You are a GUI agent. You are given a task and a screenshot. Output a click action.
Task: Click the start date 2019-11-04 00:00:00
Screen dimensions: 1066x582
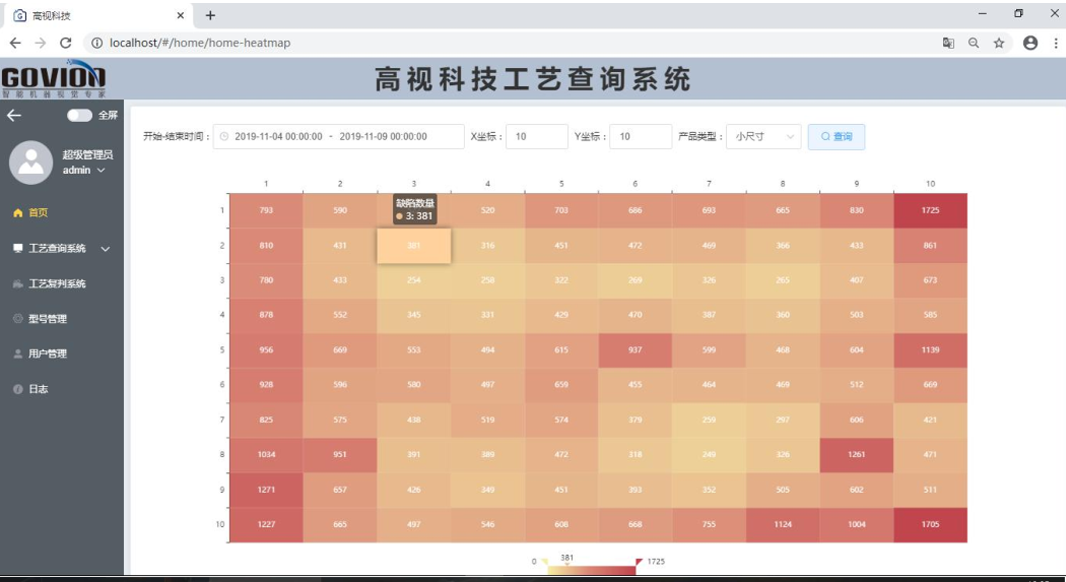(x=279, y=137)
